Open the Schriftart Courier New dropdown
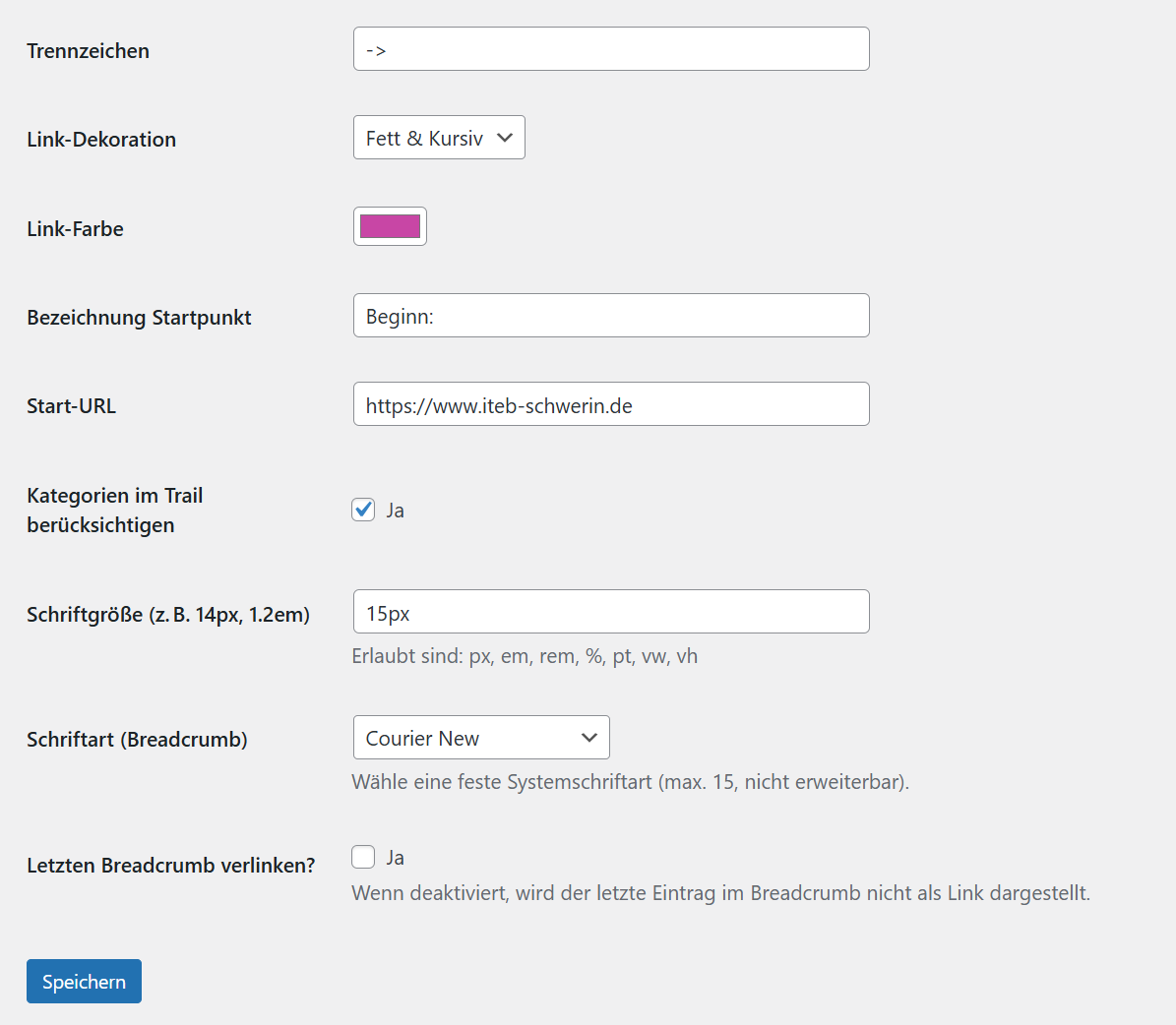This screenshot has height=1025, width=1176. (x=481, y=738)
